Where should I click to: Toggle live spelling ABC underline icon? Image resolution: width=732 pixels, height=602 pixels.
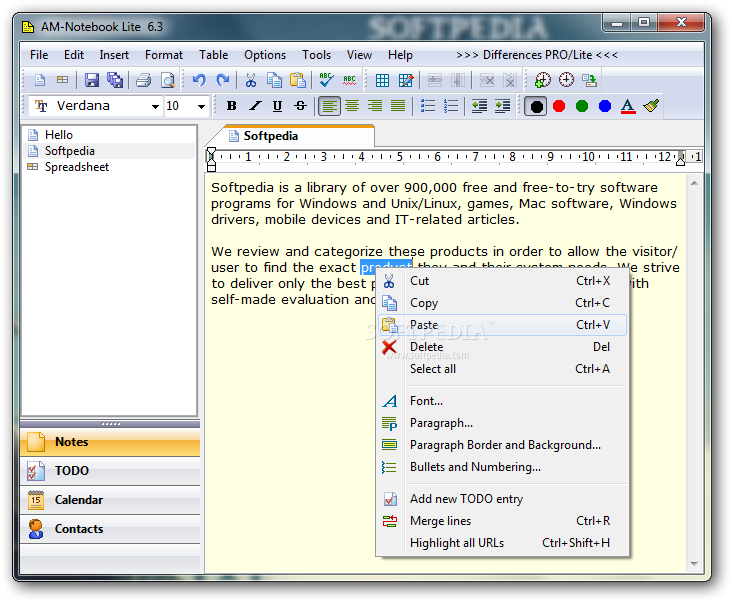tap(349, 80)
